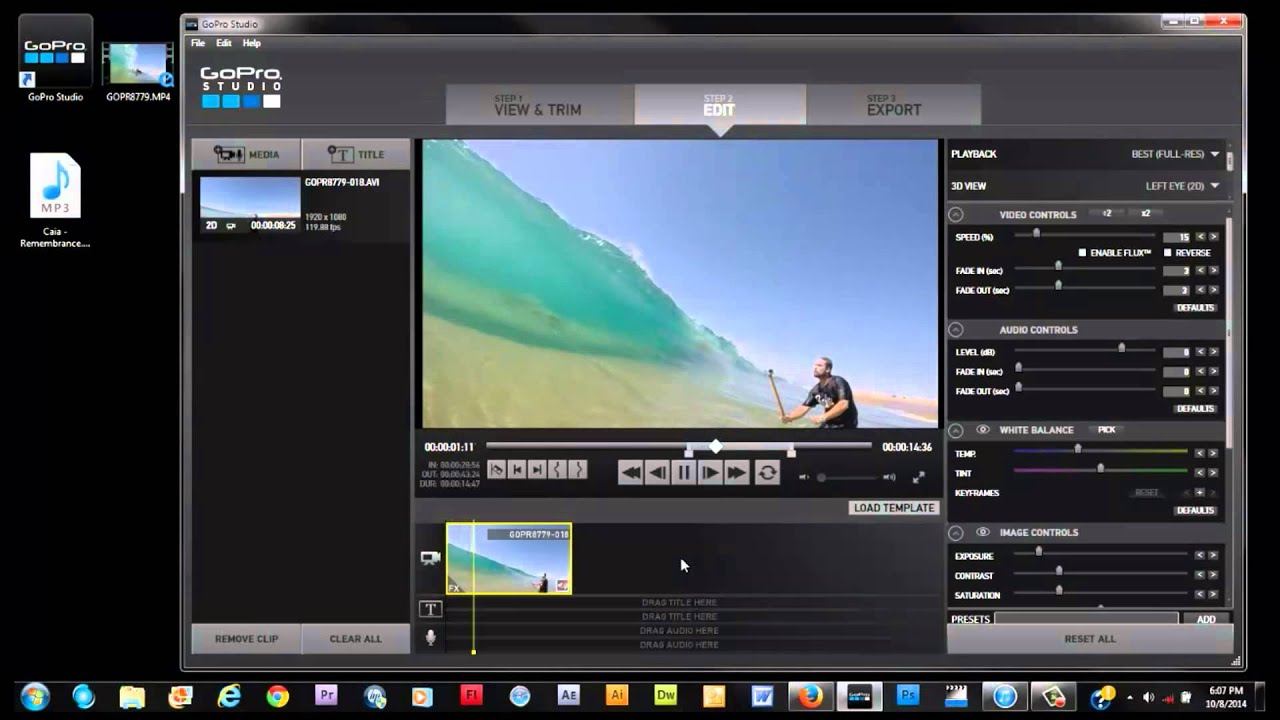The image size is (1280, 720).
Task: Click the playhead diamond on scrub bar
Action: 716,446
